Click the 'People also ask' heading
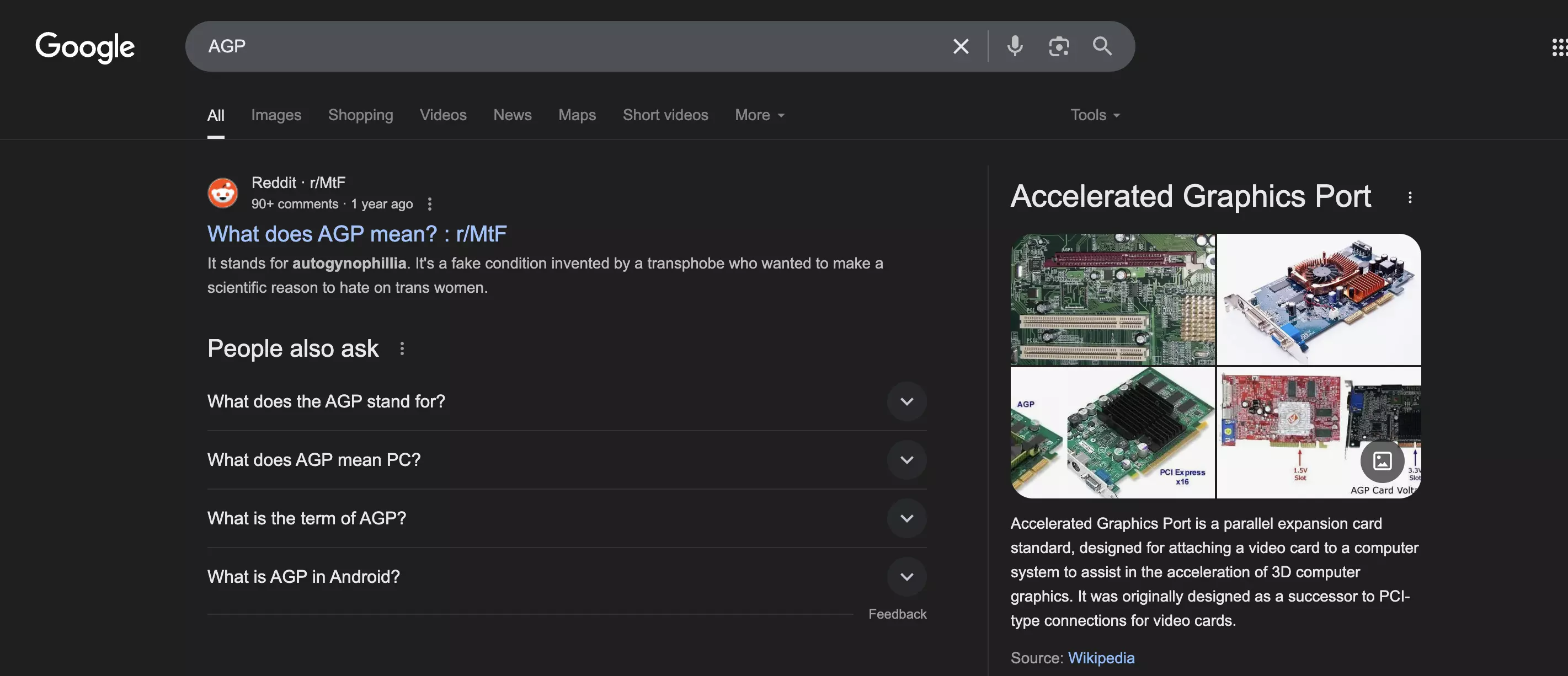The height and width of the screenshot is (676, 1568). pos(293,348)
